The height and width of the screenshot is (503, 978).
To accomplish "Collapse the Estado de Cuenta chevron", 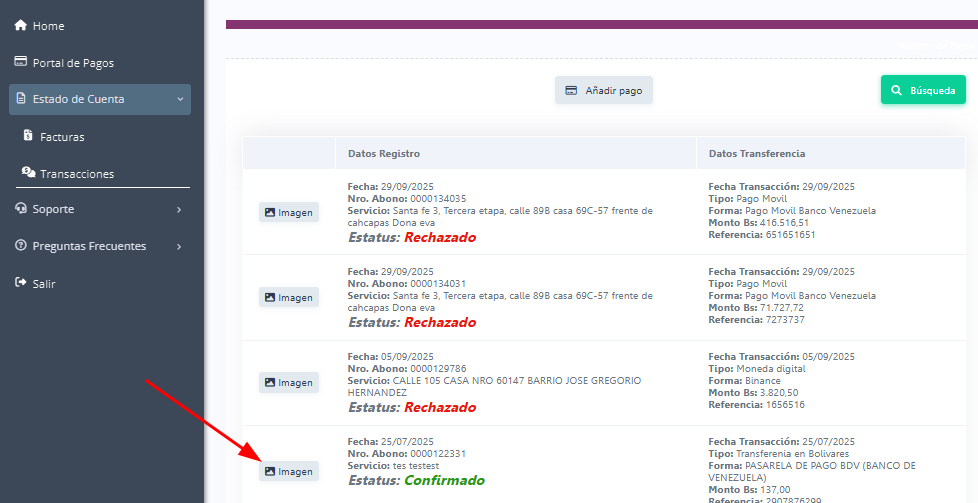I will coord(179,99).
